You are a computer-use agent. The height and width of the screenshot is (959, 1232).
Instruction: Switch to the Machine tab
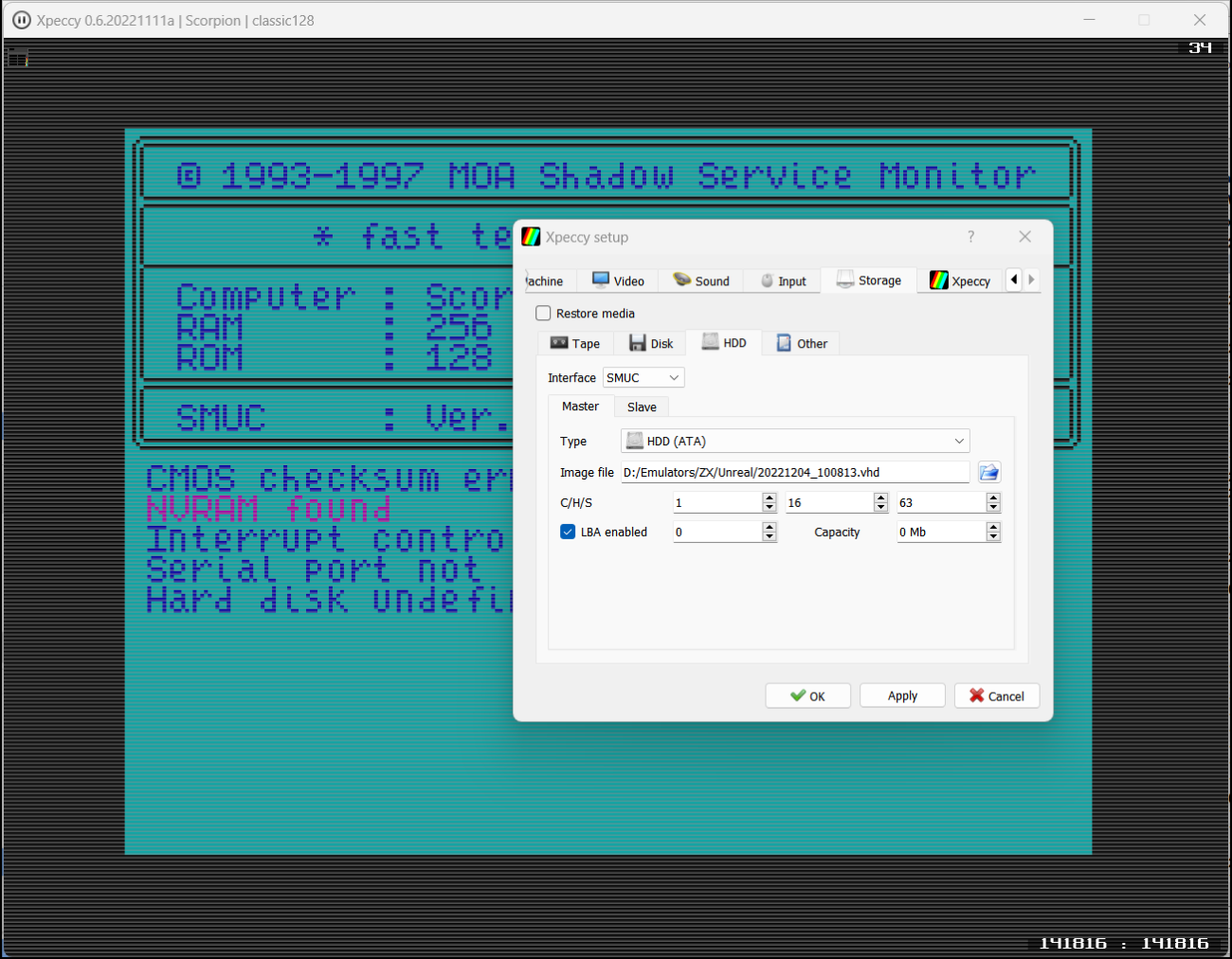click(546, 280)
